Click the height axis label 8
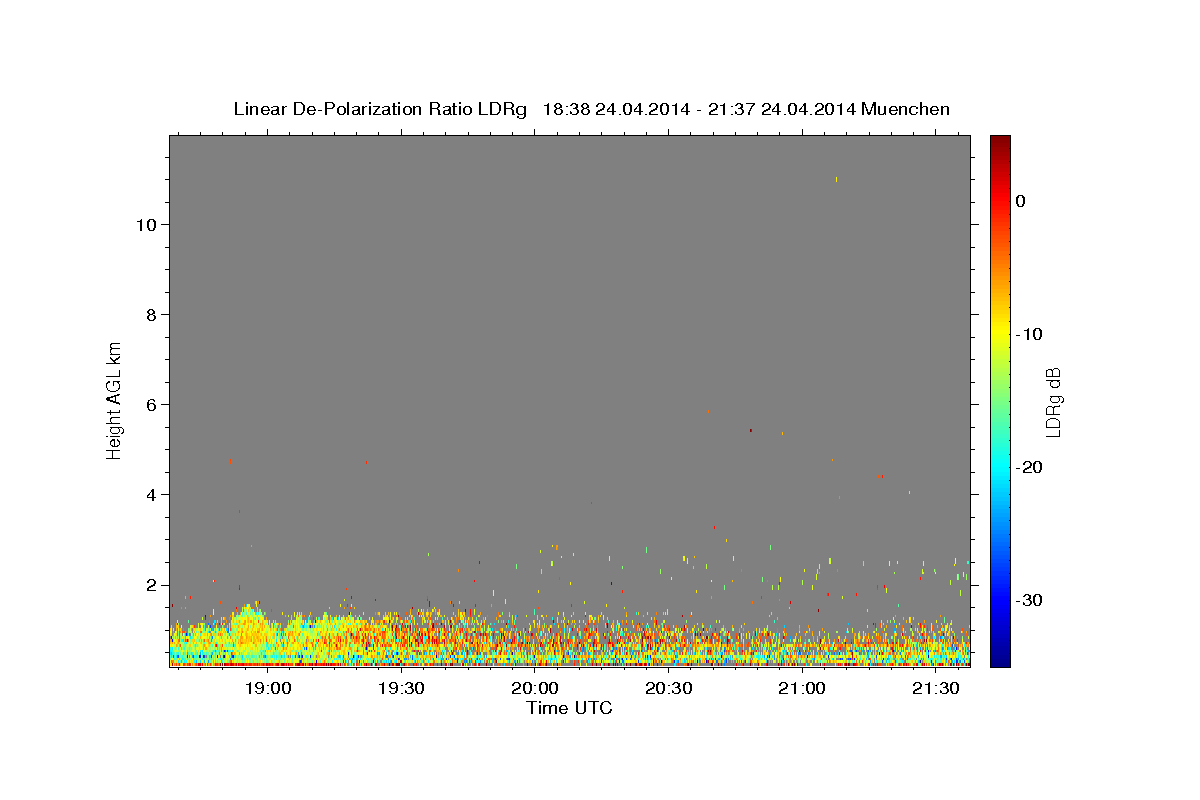Image resolution: width=1200 pixels, height=800 pixels. coord(150,314)
